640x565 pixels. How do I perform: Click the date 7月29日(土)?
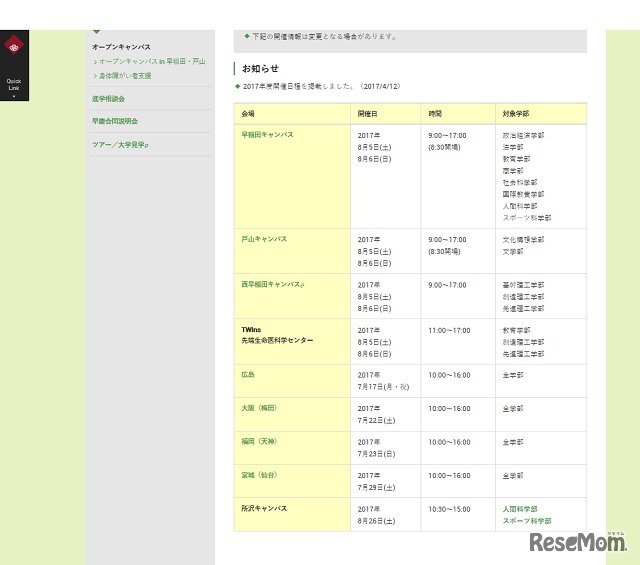376,487
